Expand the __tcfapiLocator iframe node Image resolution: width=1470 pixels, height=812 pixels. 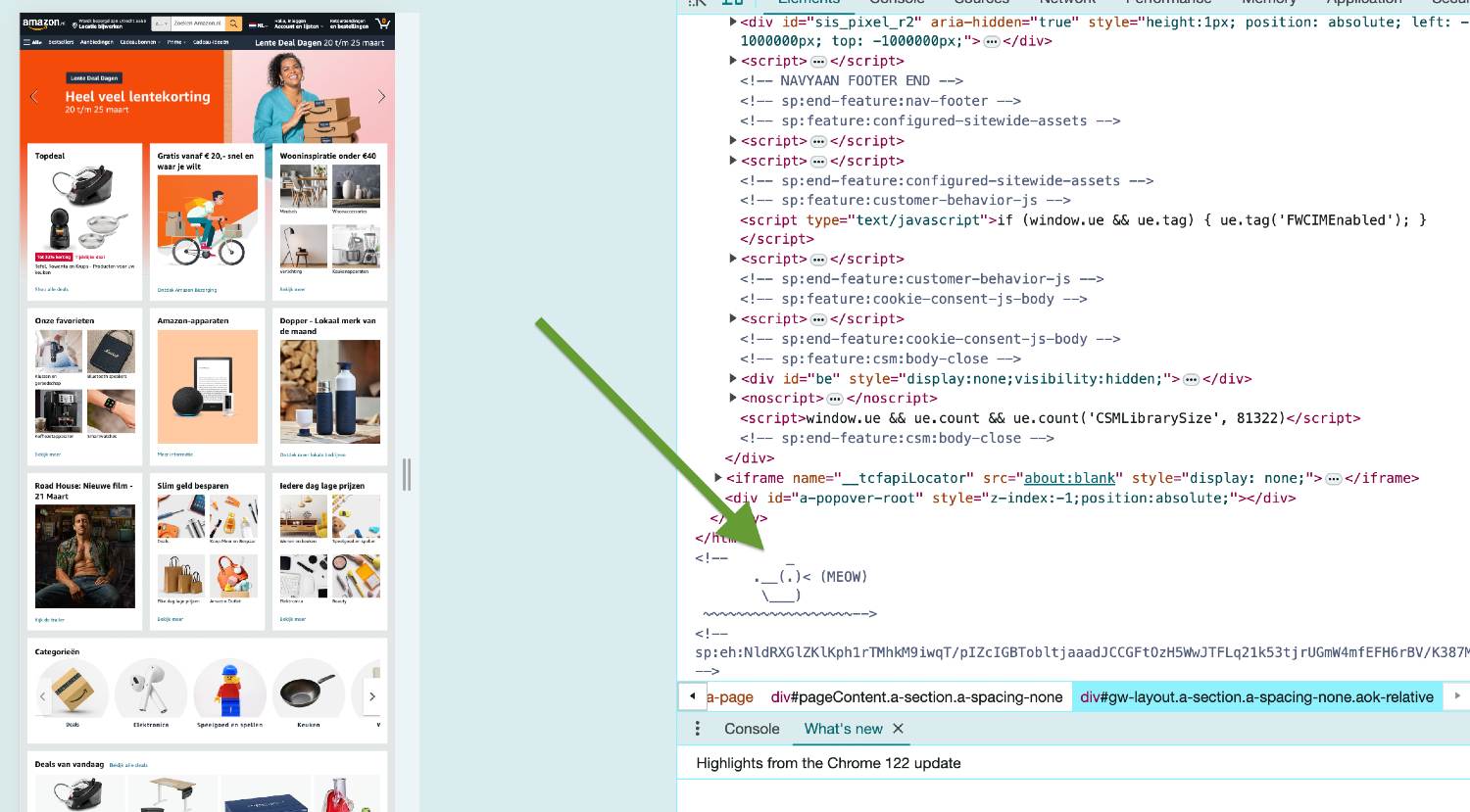point(718,478)
